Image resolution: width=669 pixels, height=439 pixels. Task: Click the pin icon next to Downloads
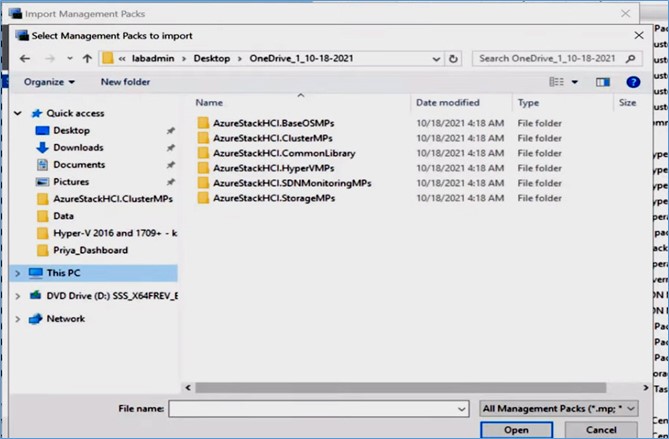coord(171,148)
